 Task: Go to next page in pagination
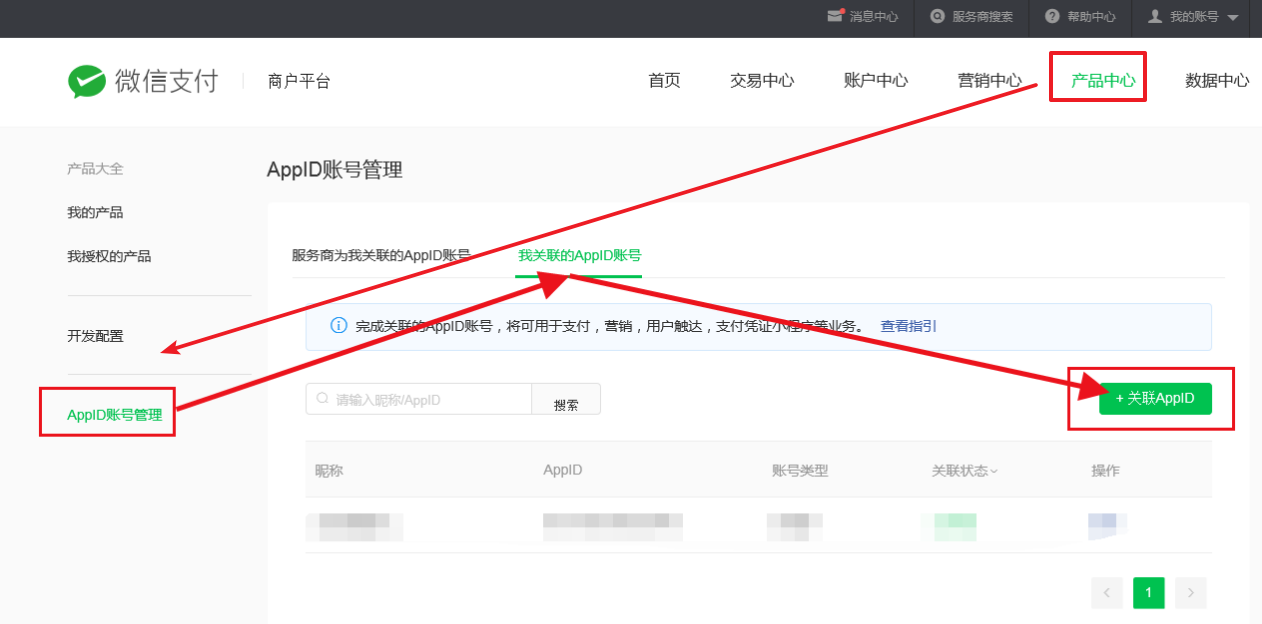tap(1190, 593)
